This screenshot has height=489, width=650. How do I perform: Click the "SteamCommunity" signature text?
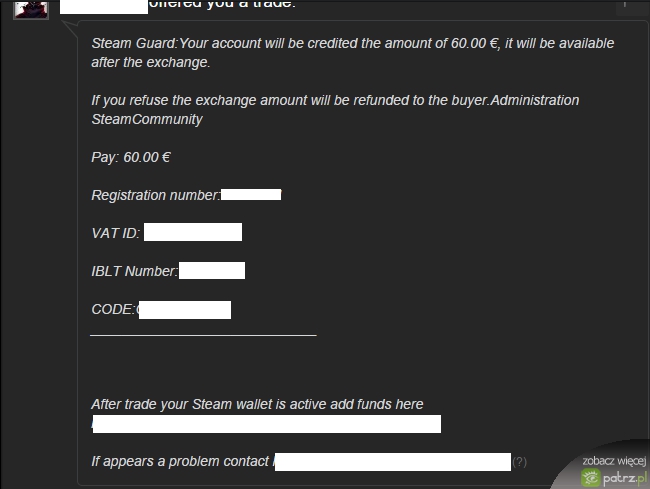(147, 119)
